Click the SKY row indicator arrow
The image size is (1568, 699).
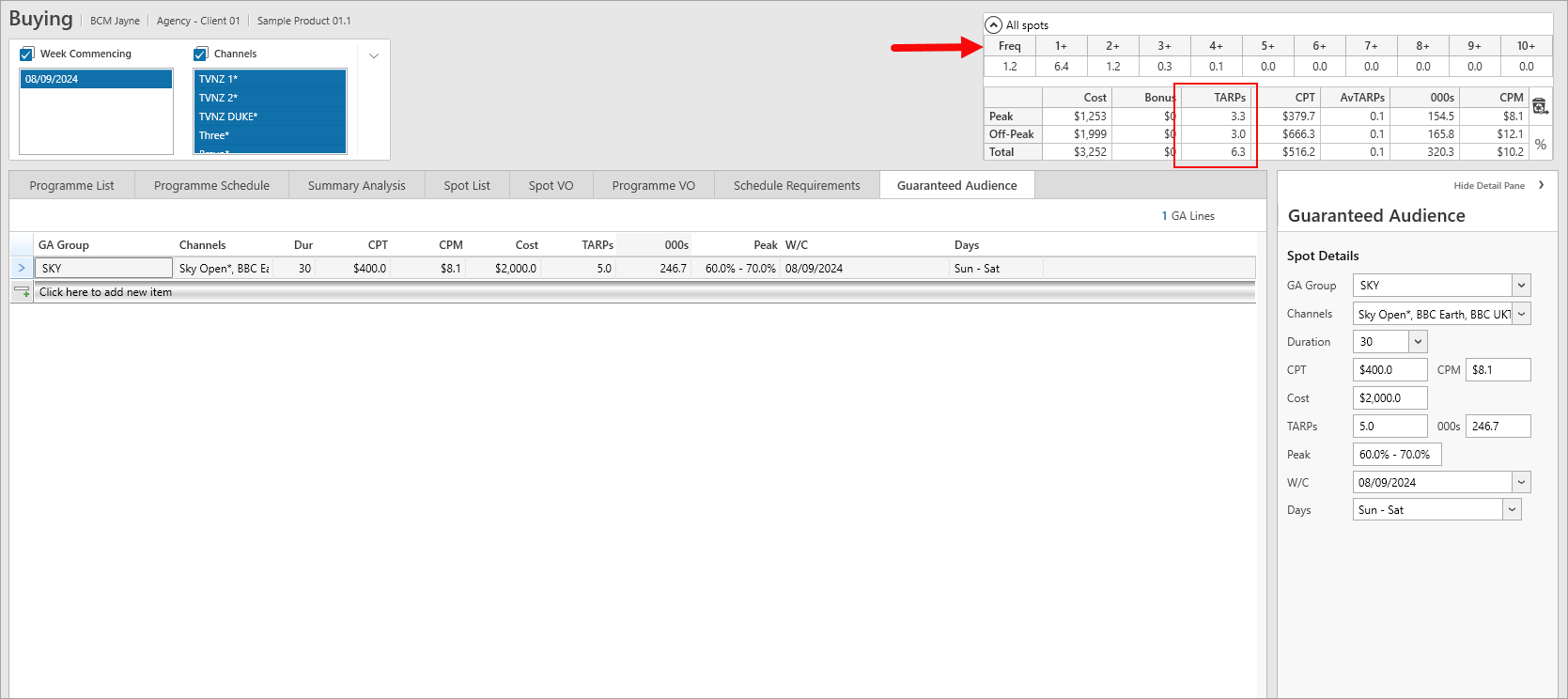coord(22,268)
